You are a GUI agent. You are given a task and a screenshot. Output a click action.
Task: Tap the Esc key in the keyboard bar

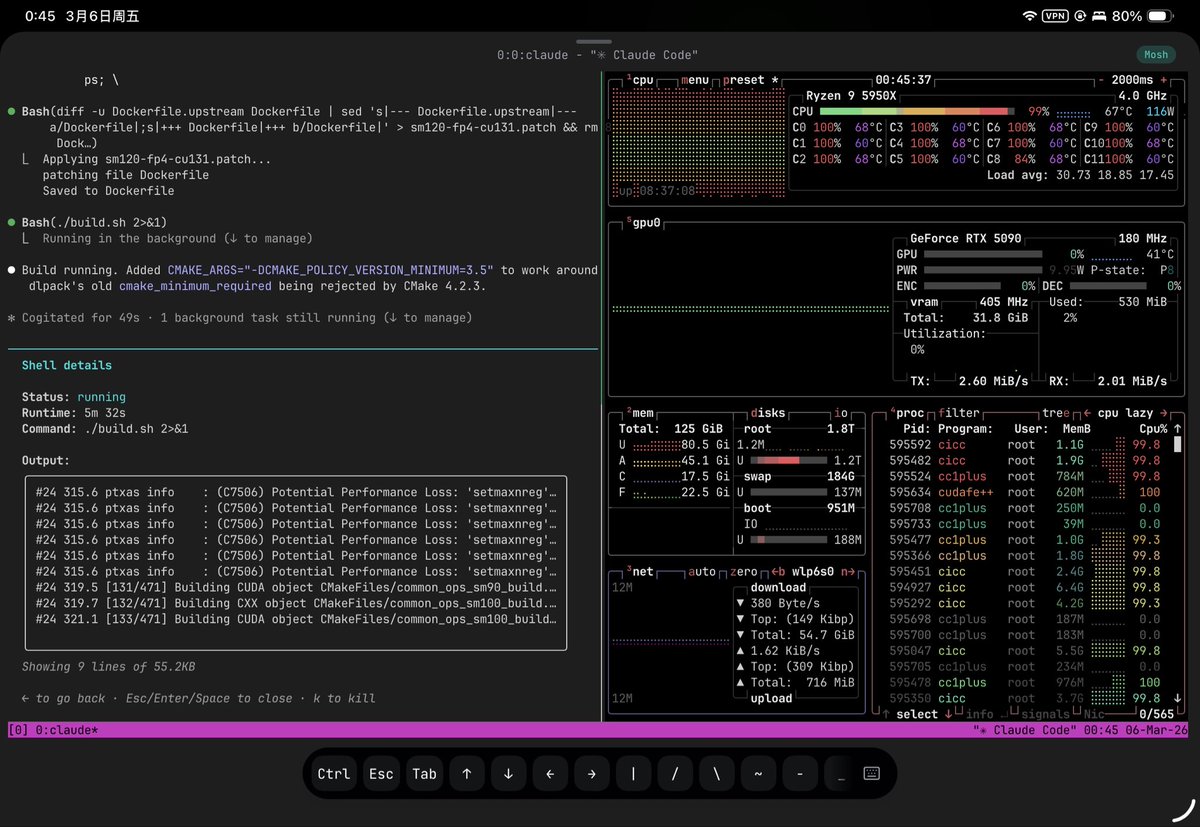point(381,773)
